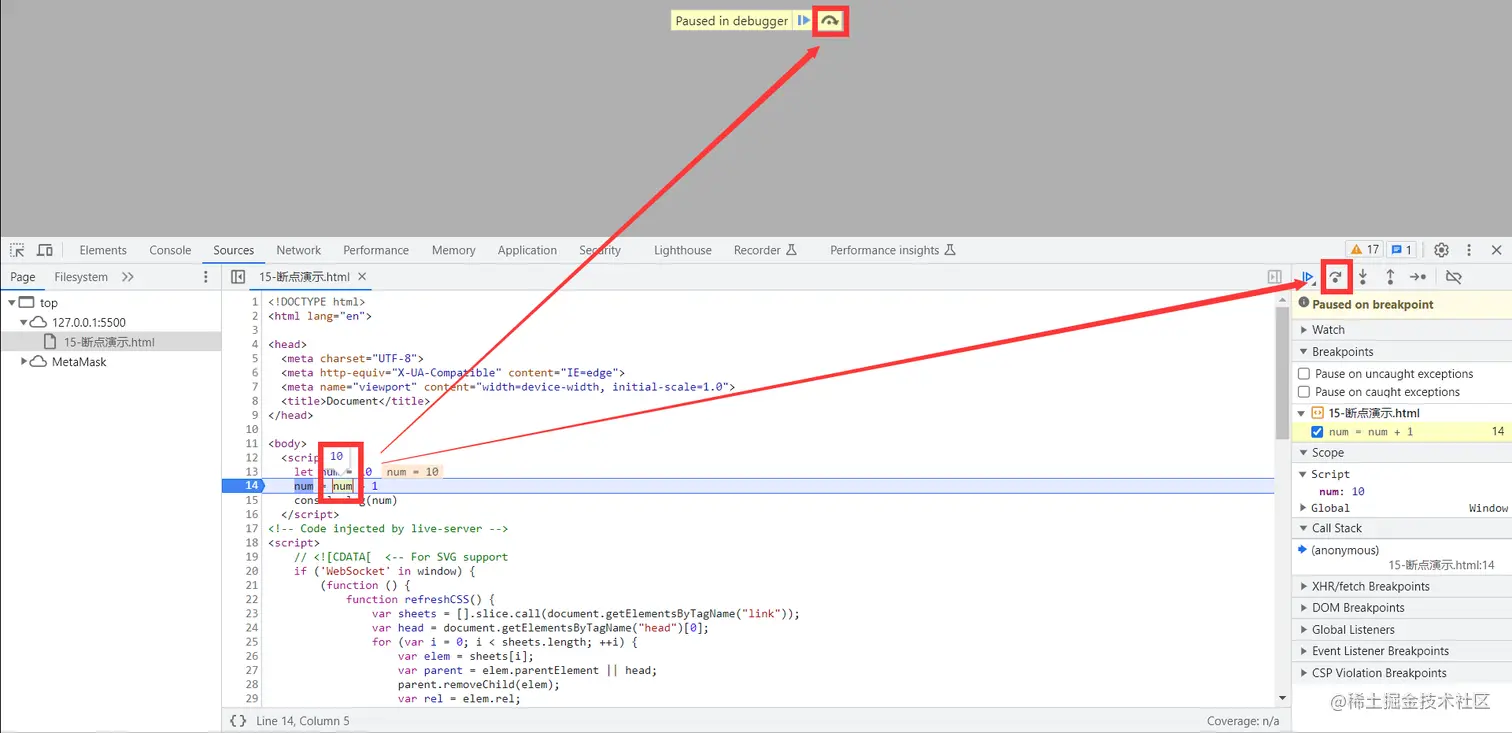Switch to the Elements tab

103,250
